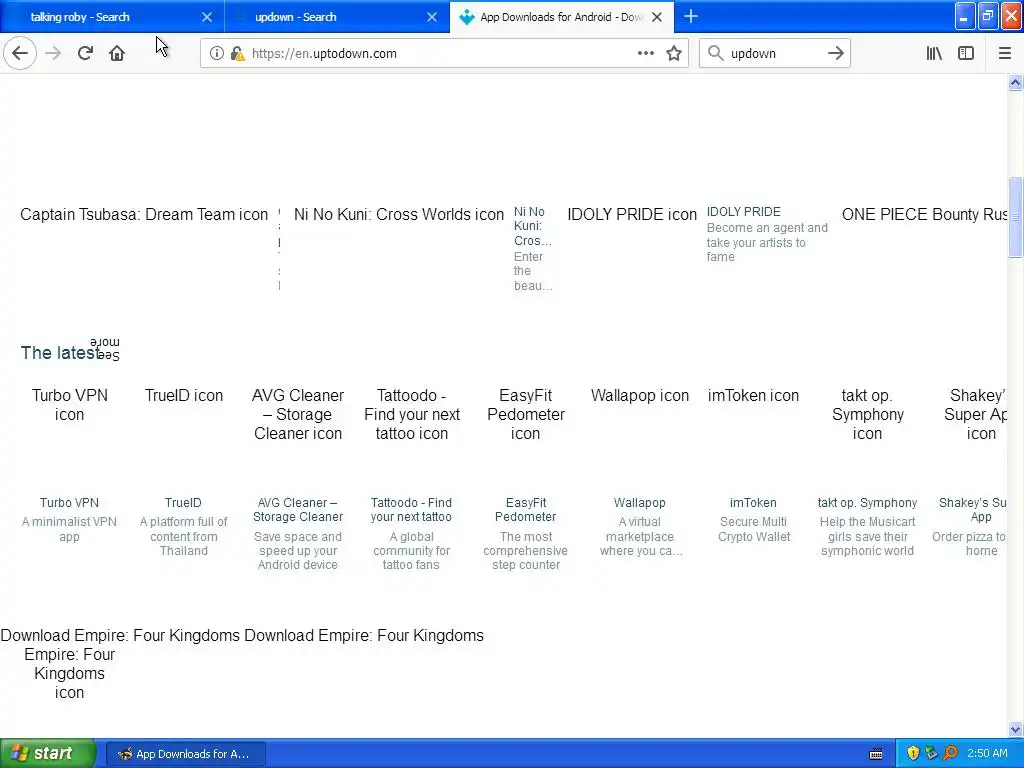This screenshot has height=768, width=1024.
Task: Open the Wallapop icon
Action: 639,396
